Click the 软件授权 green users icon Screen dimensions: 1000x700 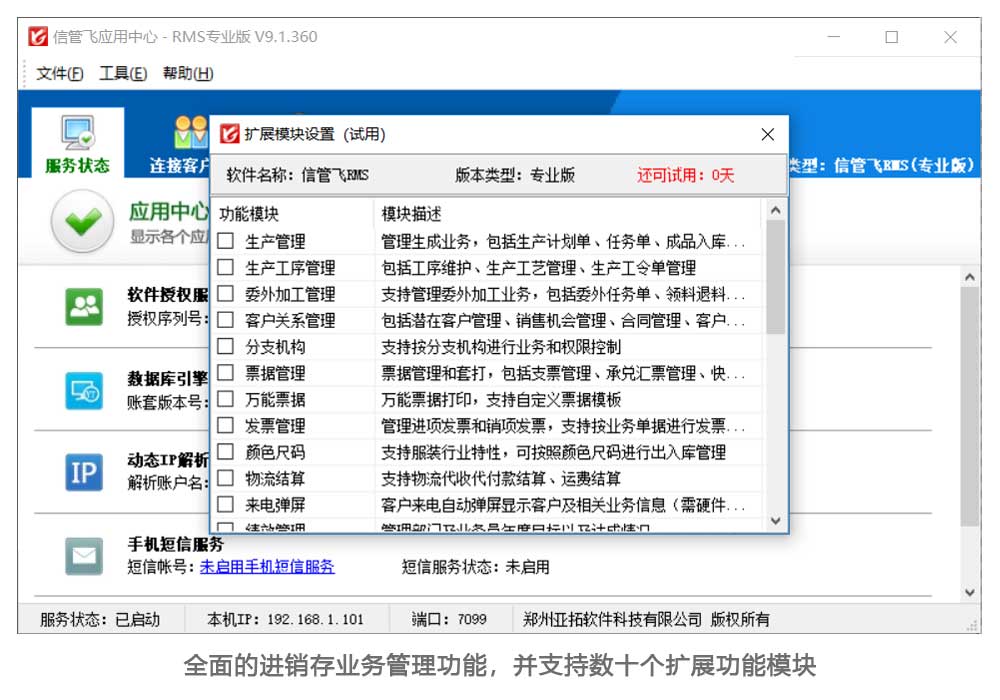click(84, 306)
